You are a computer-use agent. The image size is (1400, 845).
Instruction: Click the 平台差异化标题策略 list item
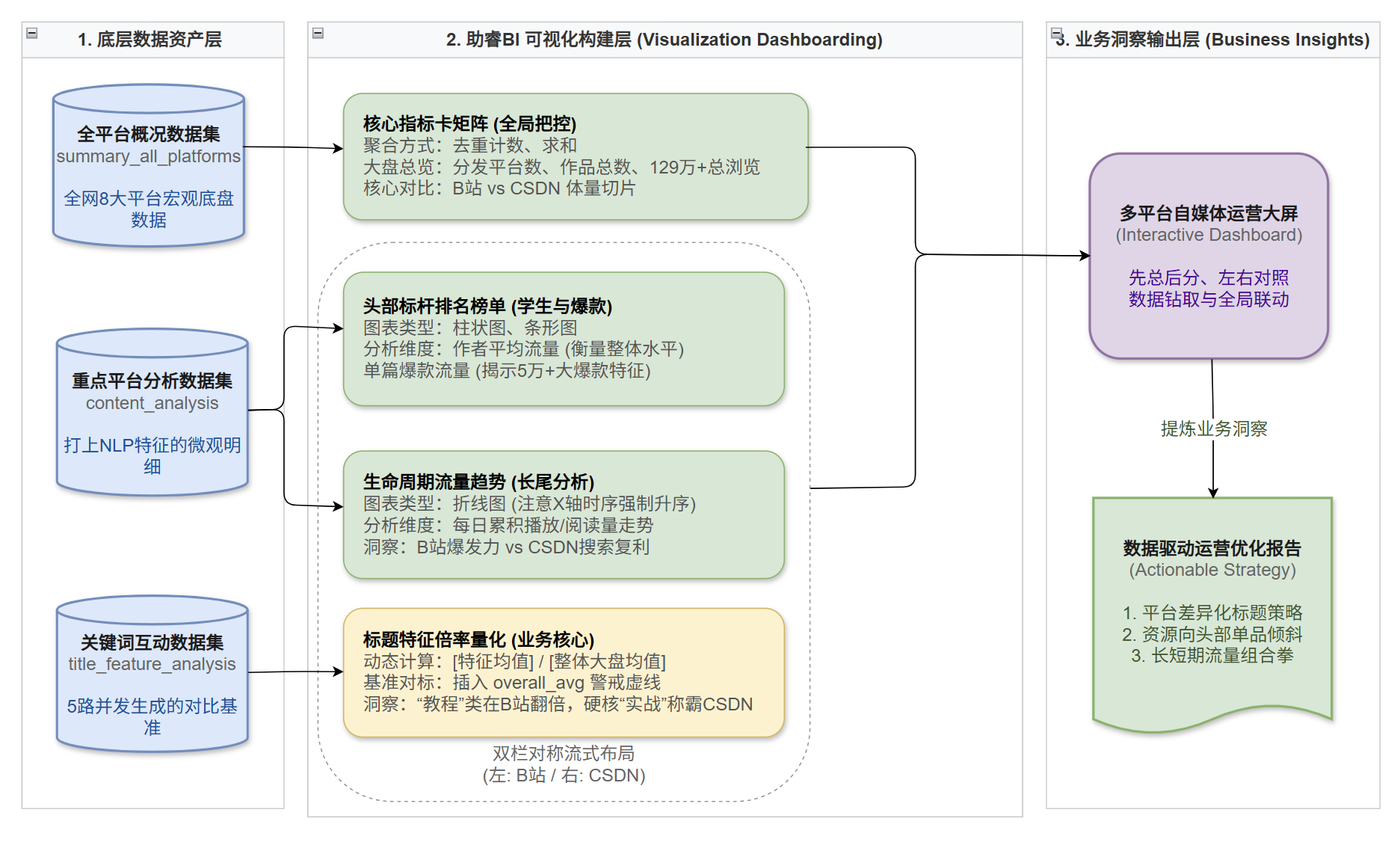[x=1212, y=612]
